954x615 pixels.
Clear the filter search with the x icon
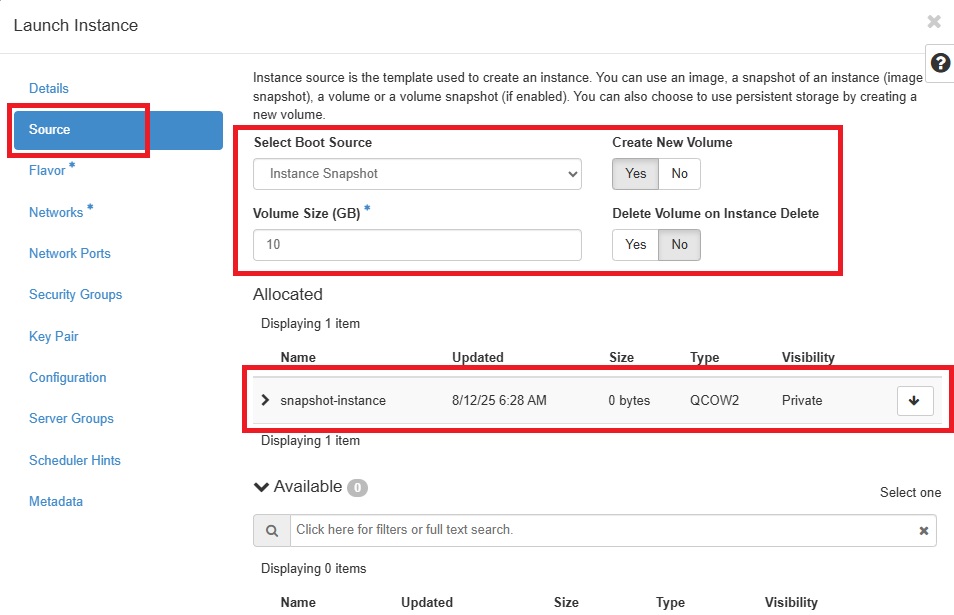[923, 530]
